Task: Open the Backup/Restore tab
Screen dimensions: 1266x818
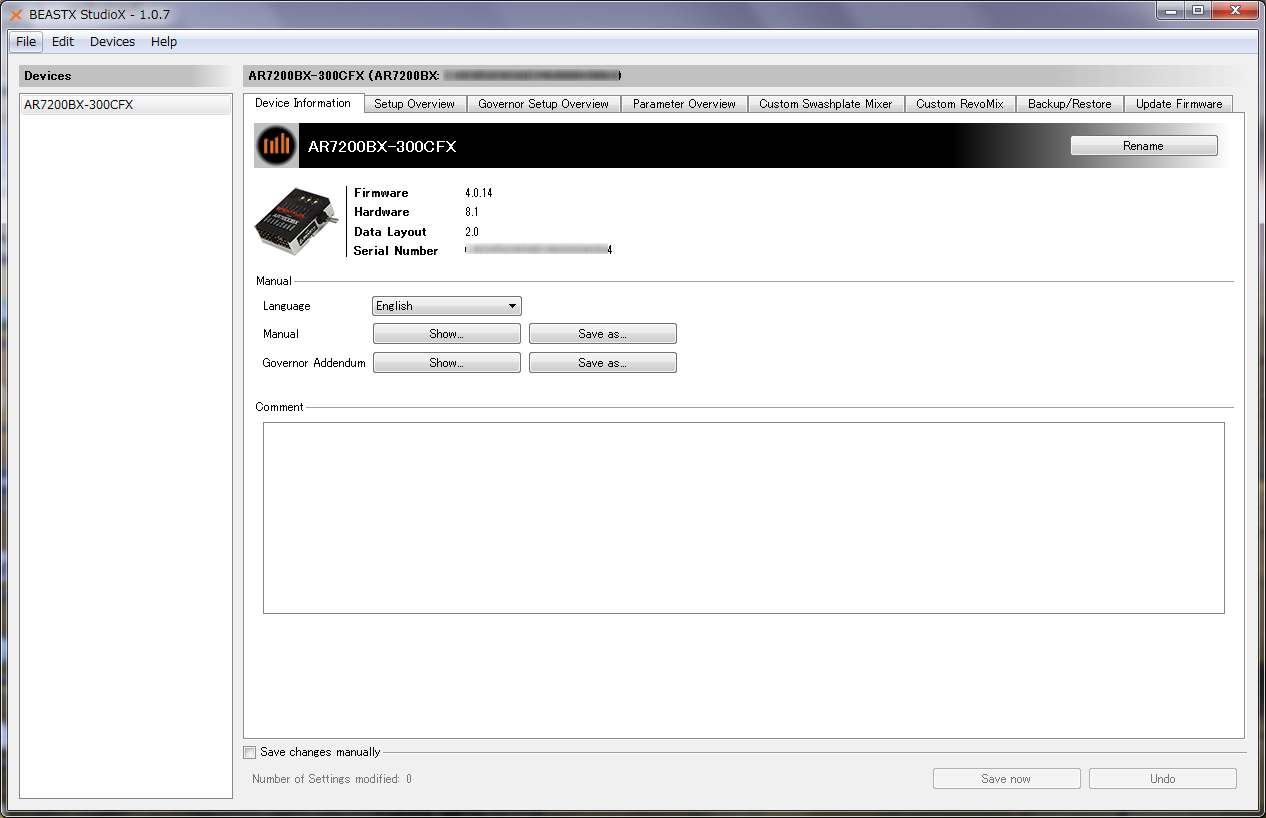Action: 1069,104
